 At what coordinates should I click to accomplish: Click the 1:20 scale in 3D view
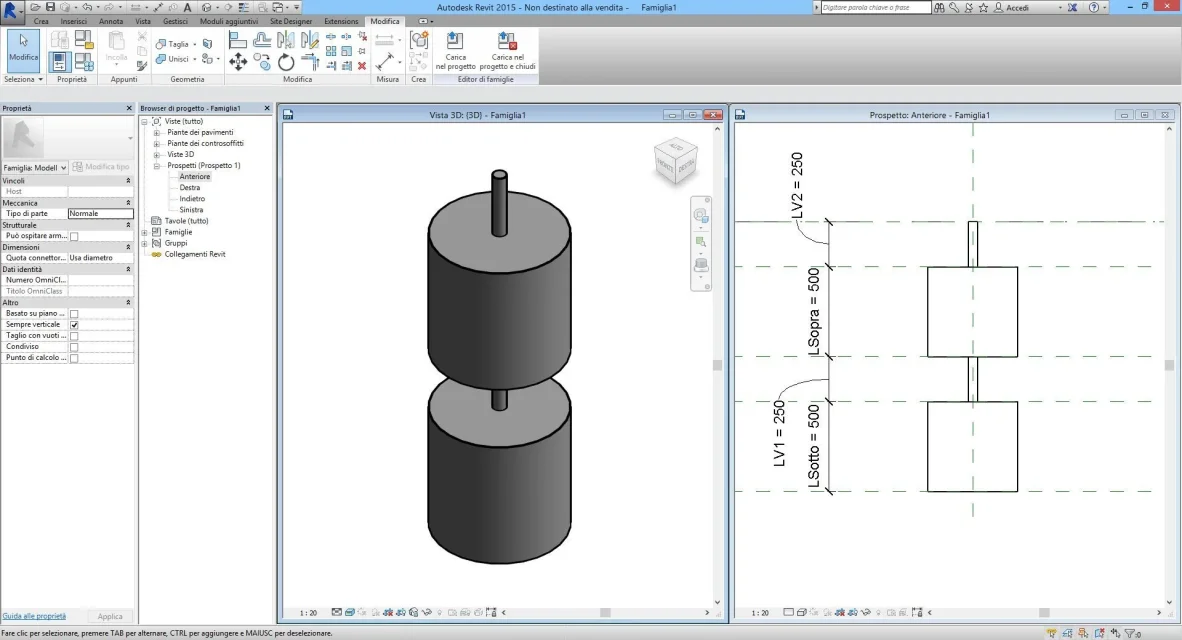click(308, 613)
